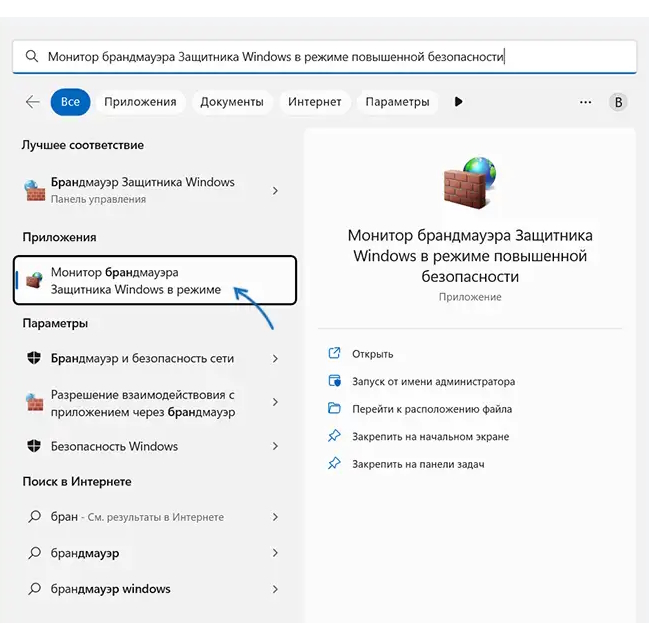Image resolution: width=649 pixels, height=640 pixels.
Task: Click Открыть action in preview pane
Action: coord(373,354)
